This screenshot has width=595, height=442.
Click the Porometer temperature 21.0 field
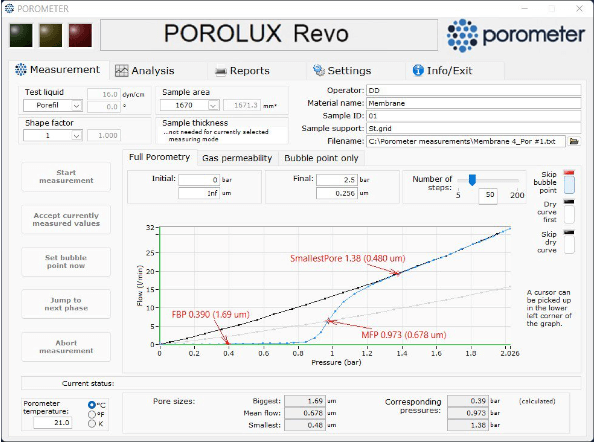52,422
